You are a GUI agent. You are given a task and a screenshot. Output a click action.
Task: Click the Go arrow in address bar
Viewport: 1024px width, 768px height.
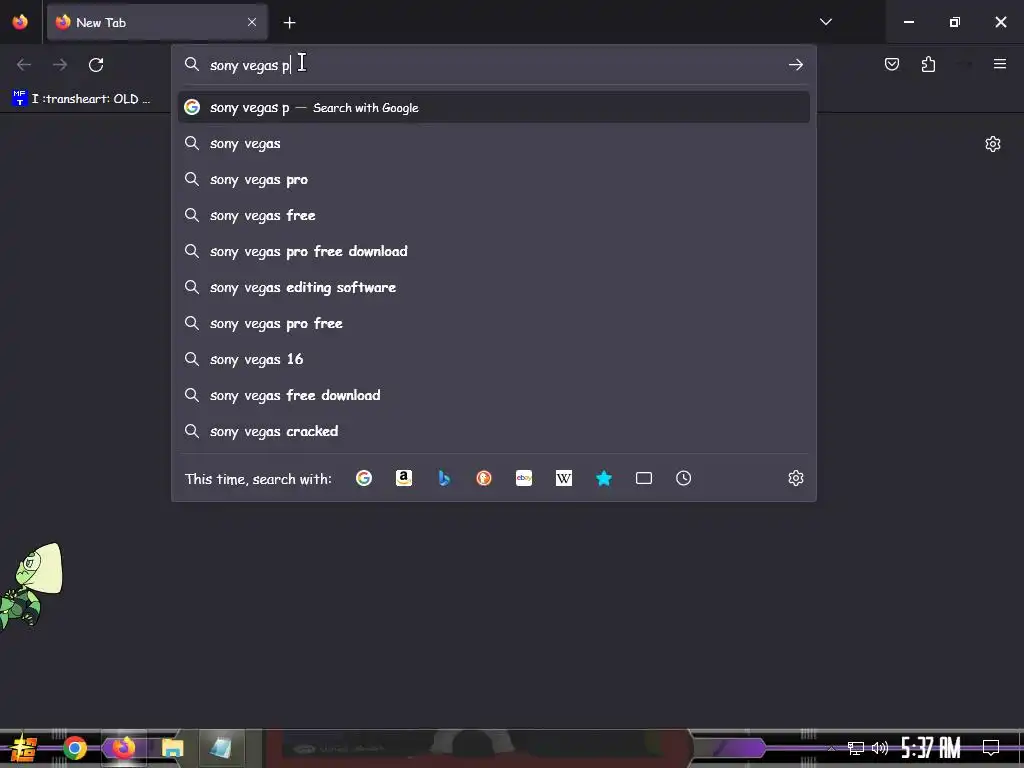(795, 65)
